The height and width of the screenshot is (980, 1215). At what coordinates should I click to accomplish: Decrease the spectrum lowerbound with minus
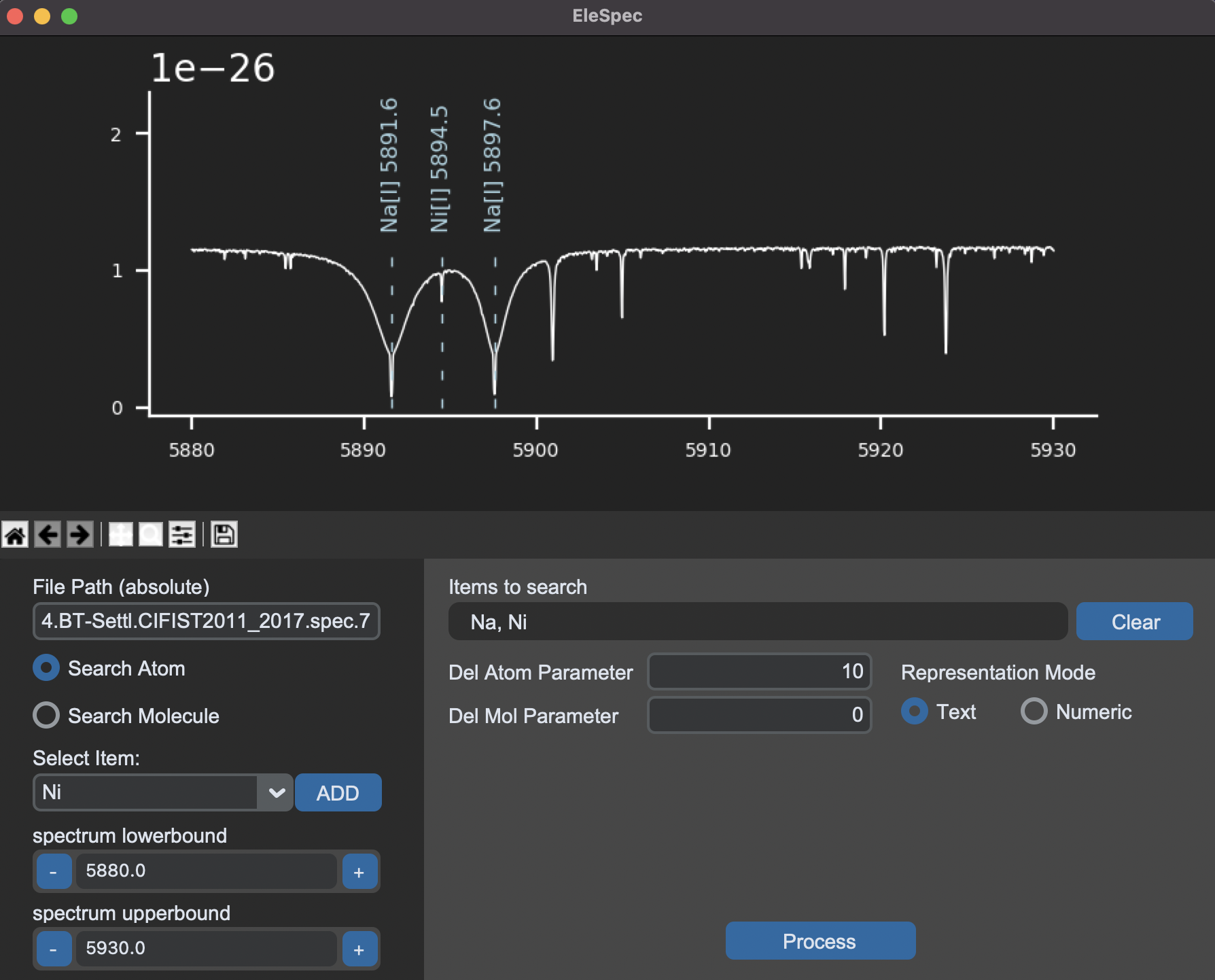[54, 871]
